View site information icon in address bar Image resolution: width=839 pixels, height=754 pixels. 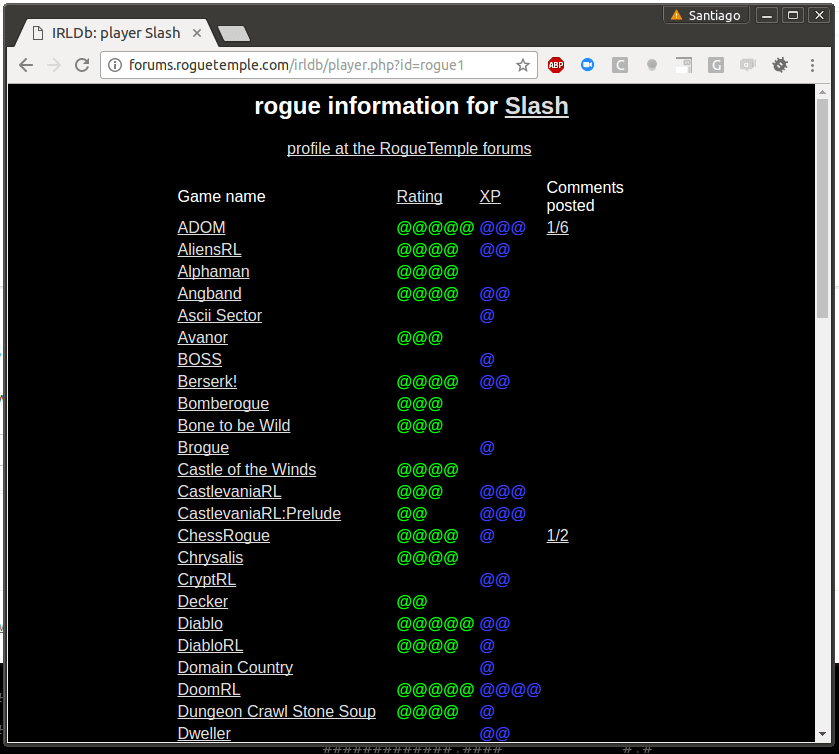coord(115,65)
